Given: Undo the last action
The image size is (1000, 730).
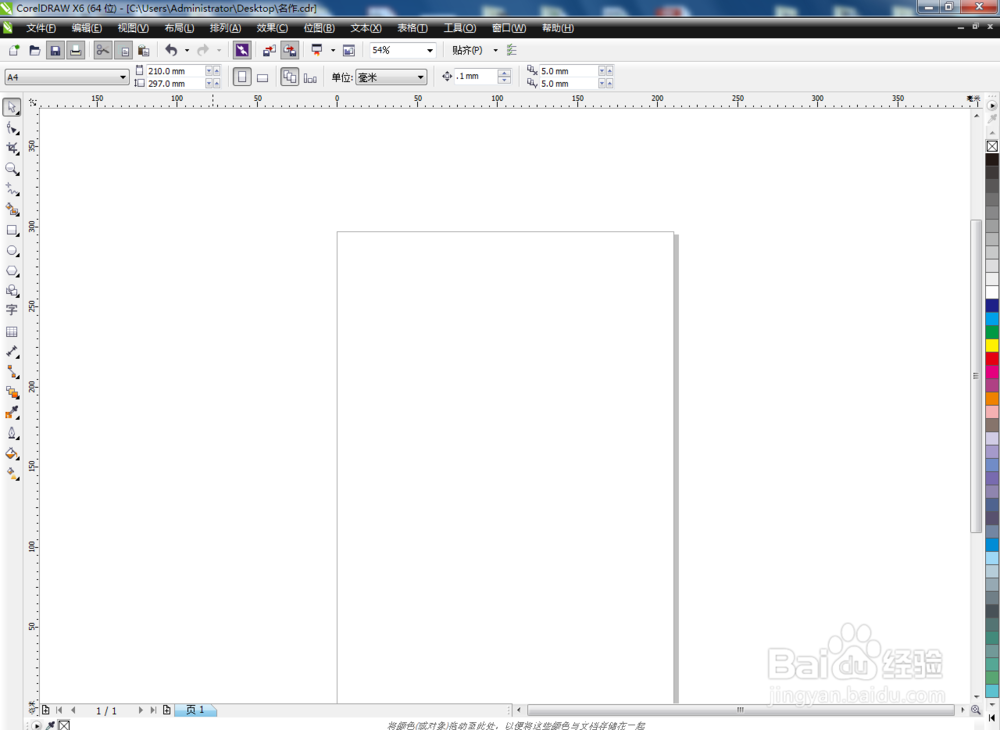Looking at the screenshot, I should 171,50.
